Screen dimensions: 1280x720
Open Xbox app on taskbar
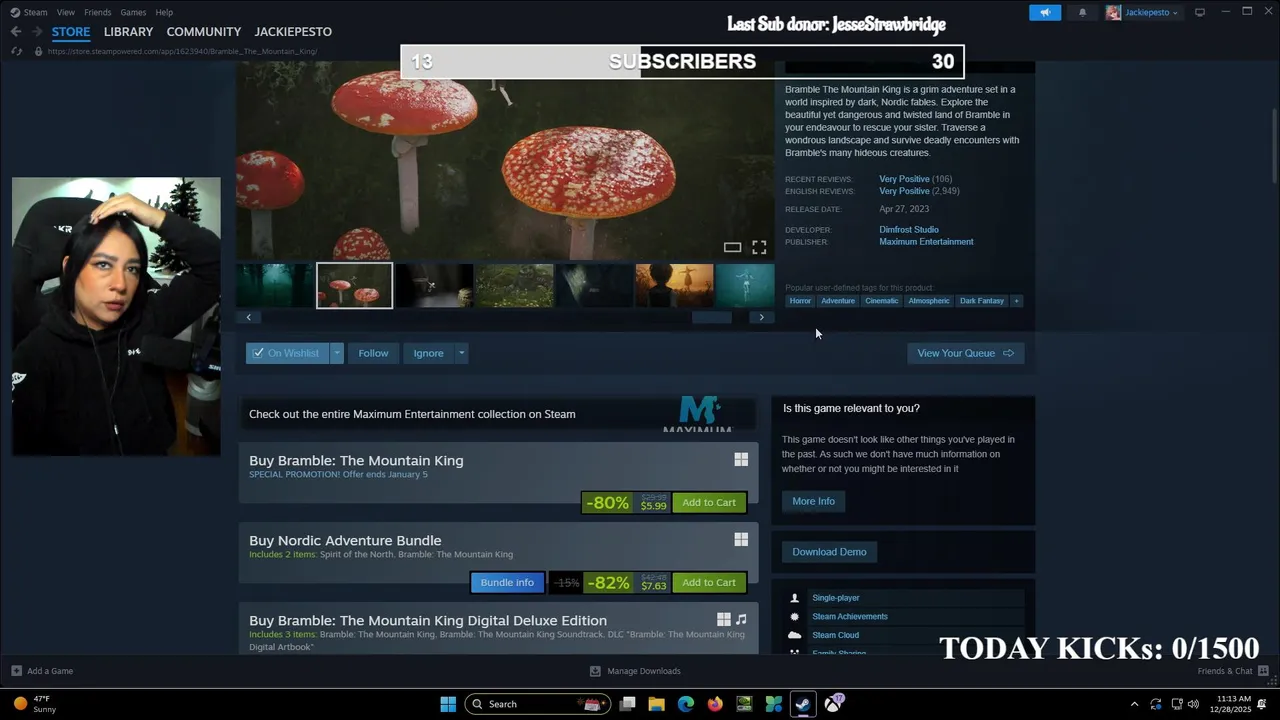tap(833, 704)
